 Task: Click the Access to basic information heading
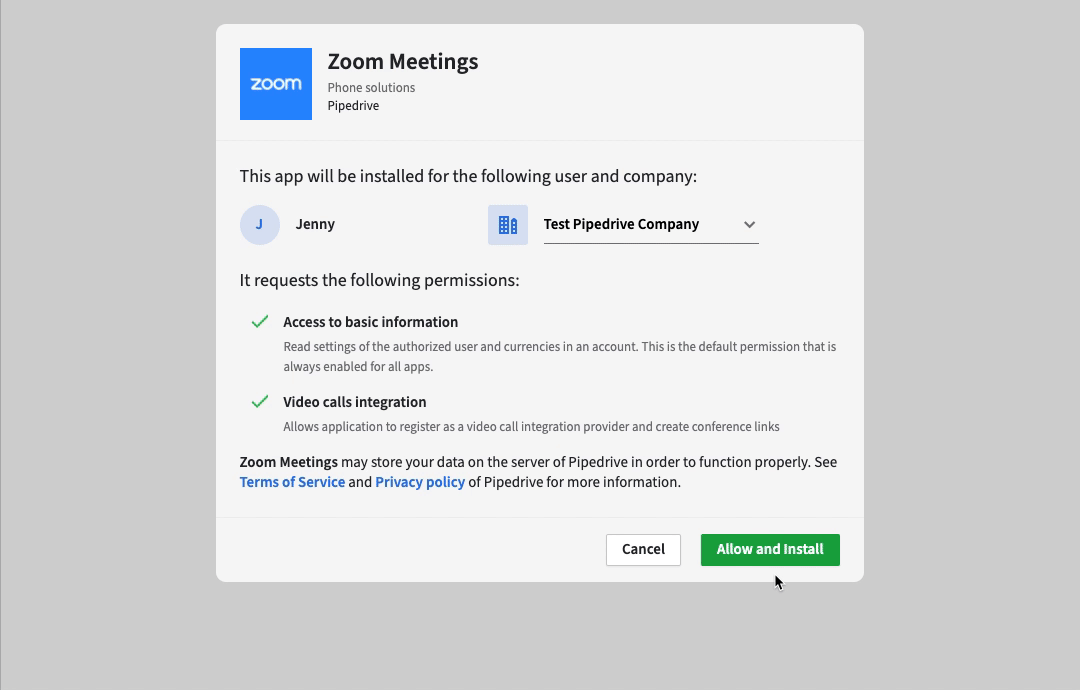371,322
